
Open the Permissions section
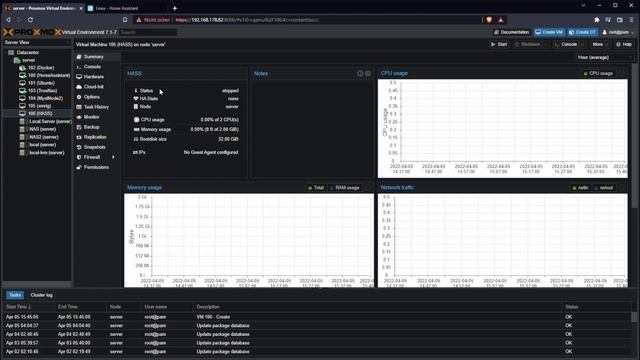coord(97,167)
